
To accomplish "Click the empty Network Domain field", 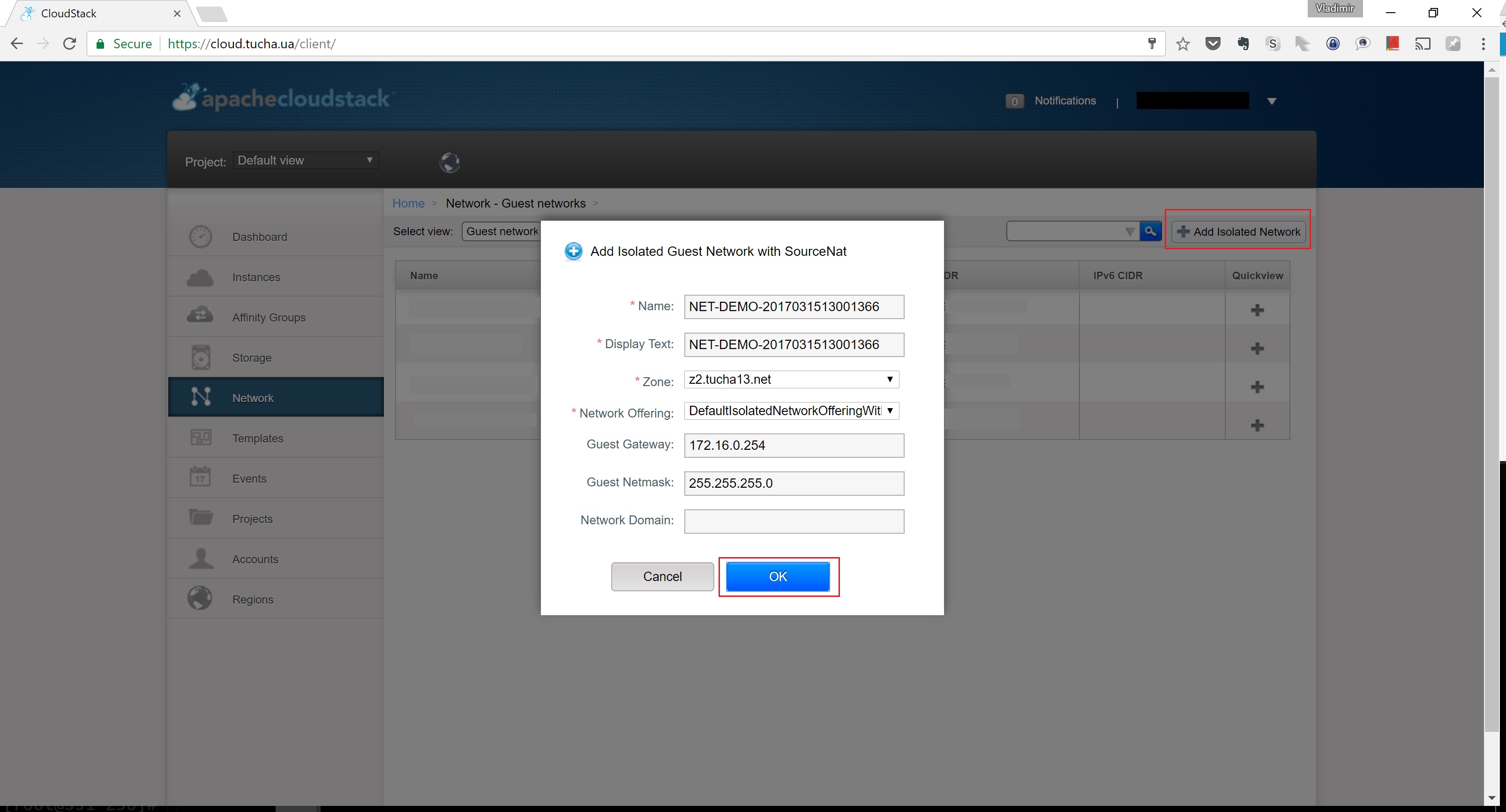I will [x=794, y=521].
